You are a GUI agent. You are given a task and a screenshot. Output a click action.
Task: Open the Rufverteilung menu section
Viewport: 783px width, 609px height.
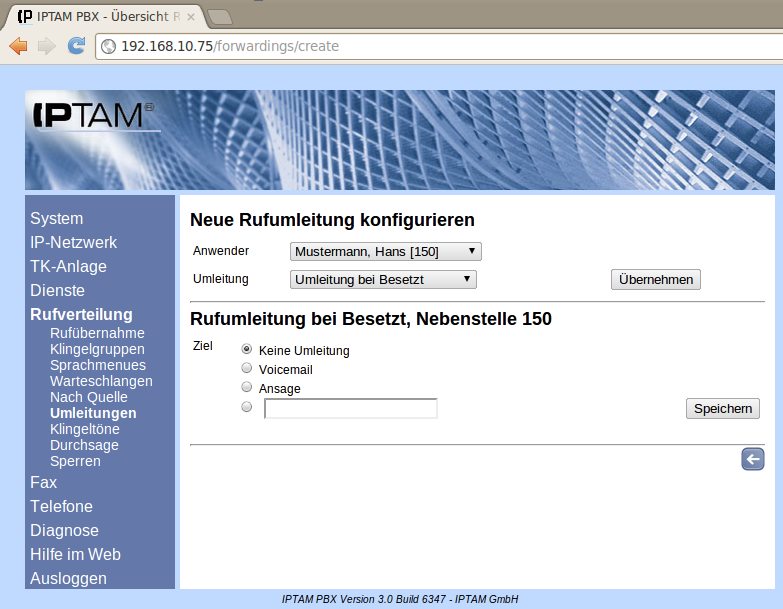[81, 314]
